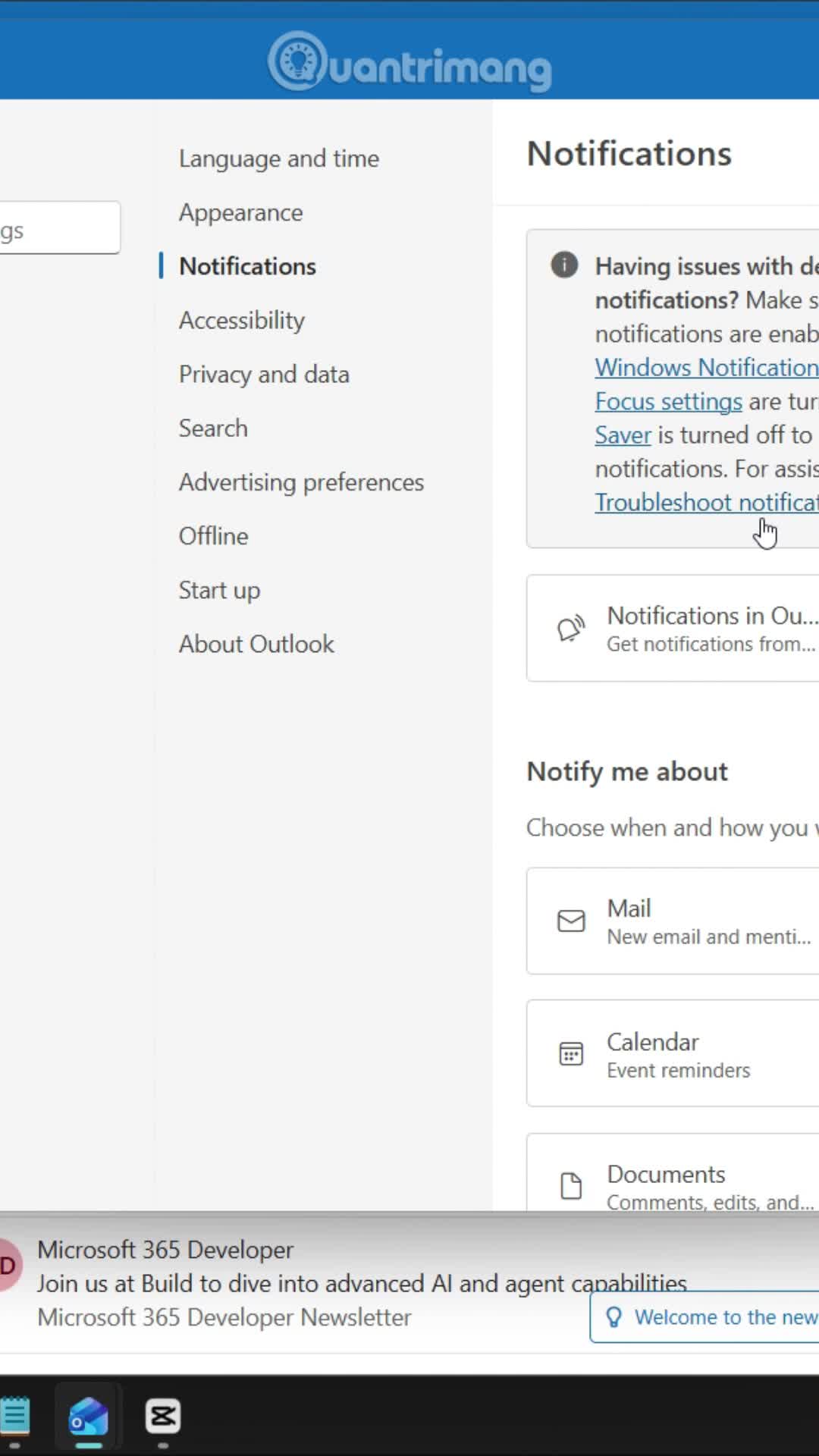Open the Language and time settings

click(279, 158)
